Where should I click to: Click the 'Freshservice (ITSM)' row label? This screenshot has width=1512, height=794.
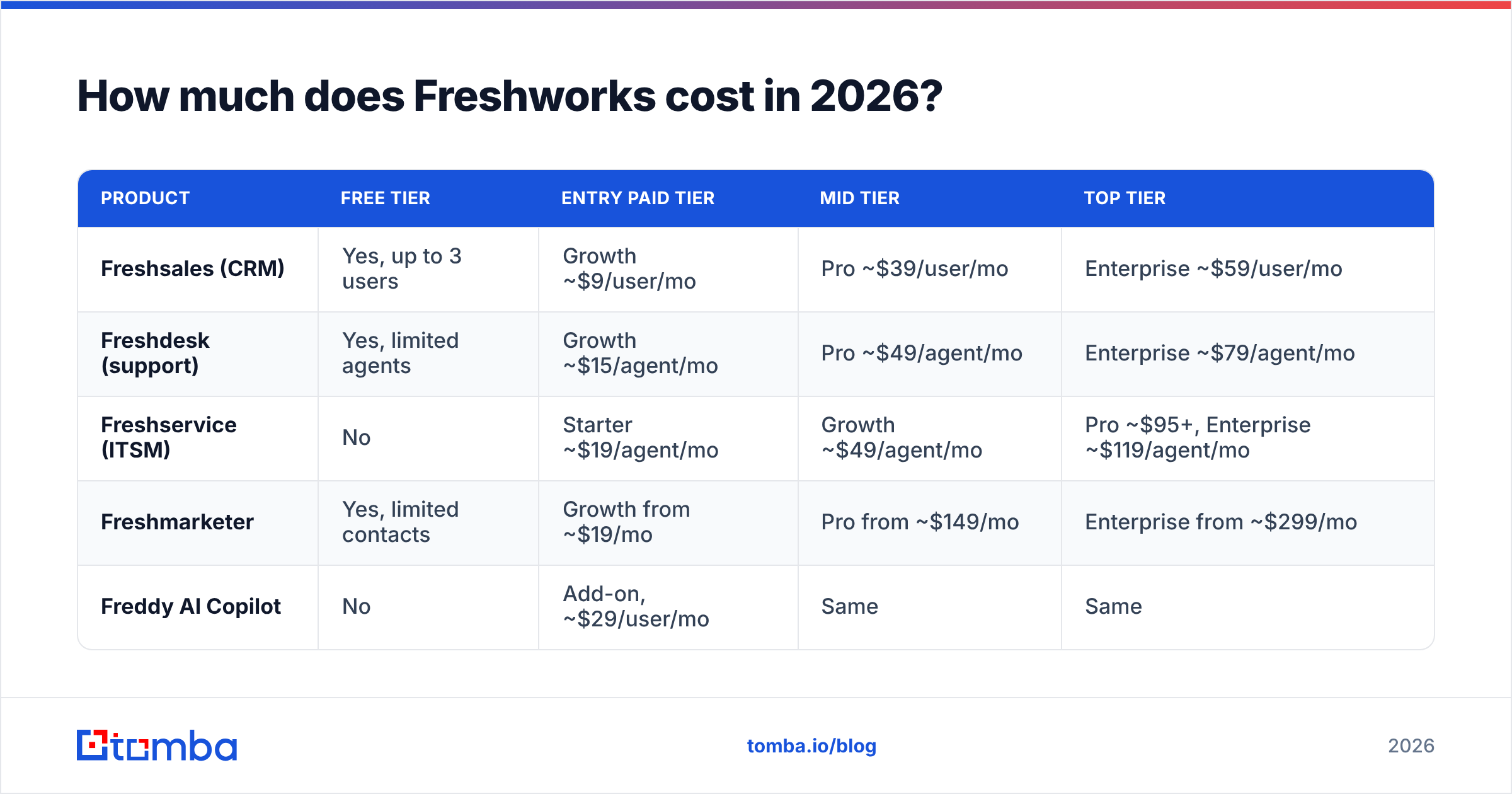[169, 437]
